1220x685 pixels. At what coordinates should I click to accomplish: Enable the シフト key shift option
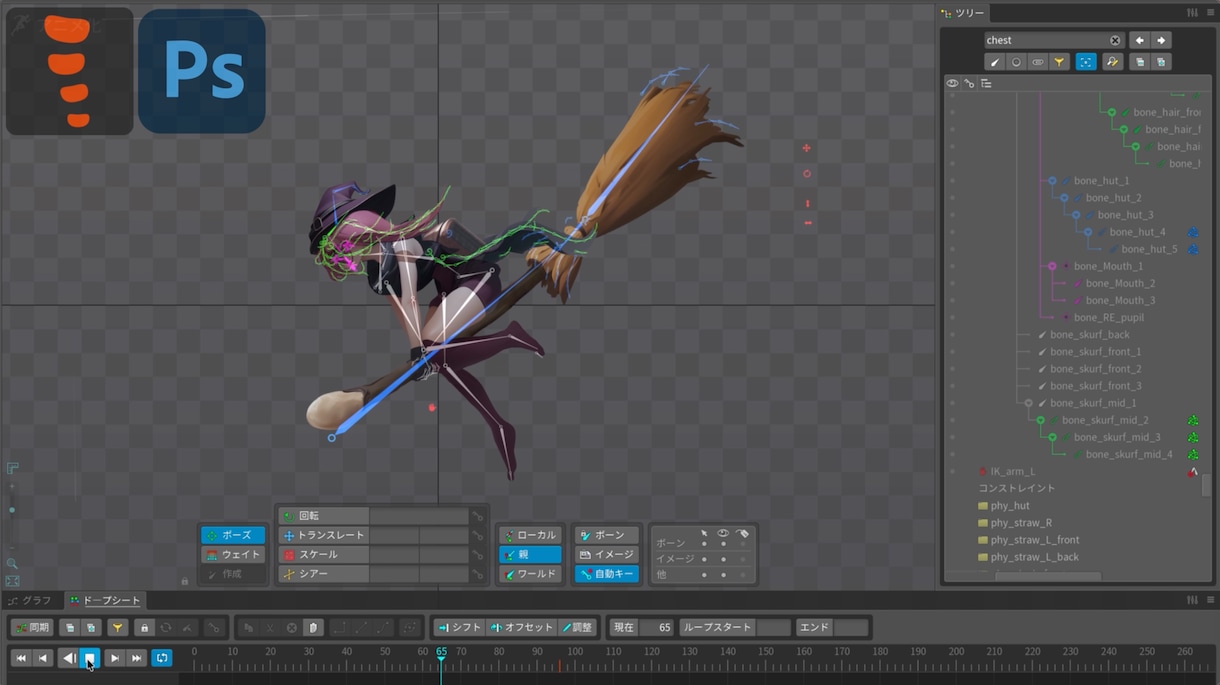pos(460,628)
